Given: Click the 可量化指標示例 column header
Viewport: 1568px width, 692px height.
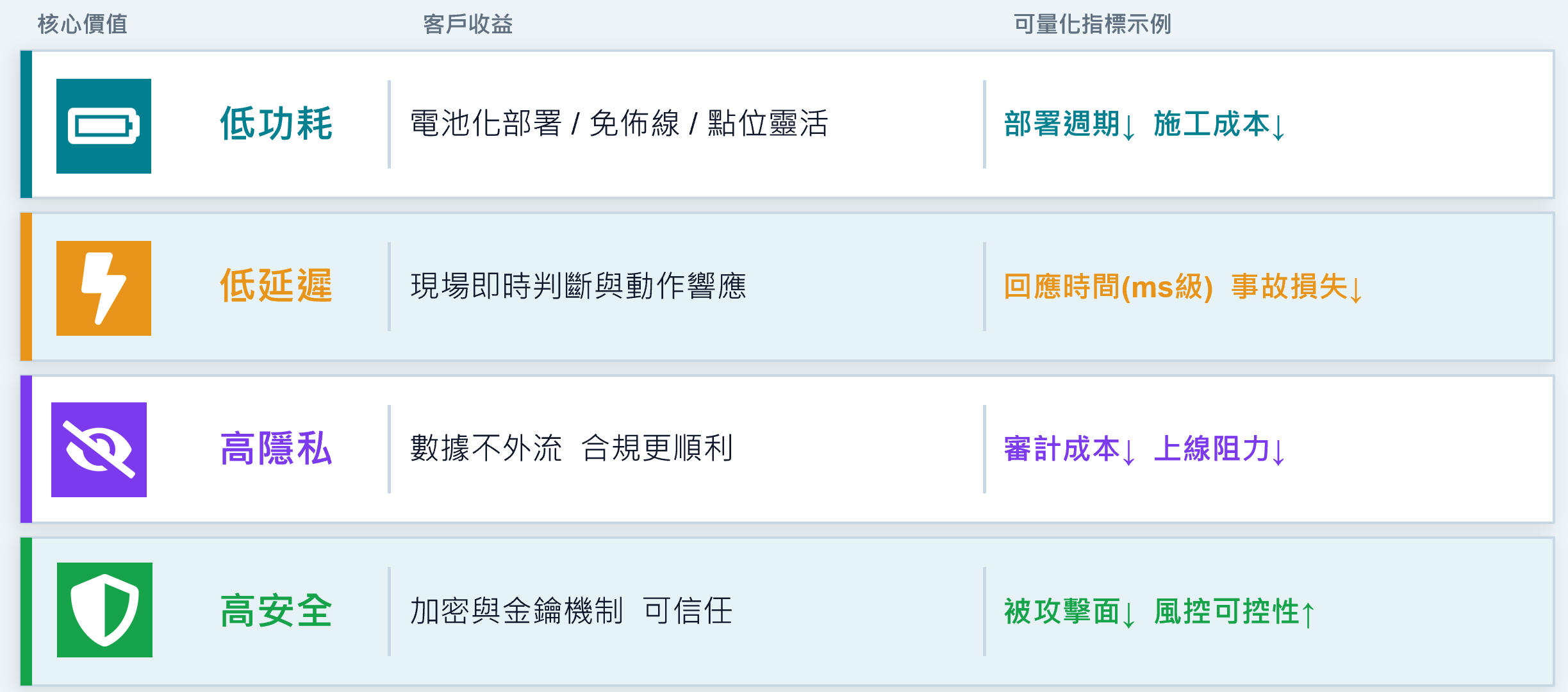Looking at the screenshot, I should tap(1092, 24).
